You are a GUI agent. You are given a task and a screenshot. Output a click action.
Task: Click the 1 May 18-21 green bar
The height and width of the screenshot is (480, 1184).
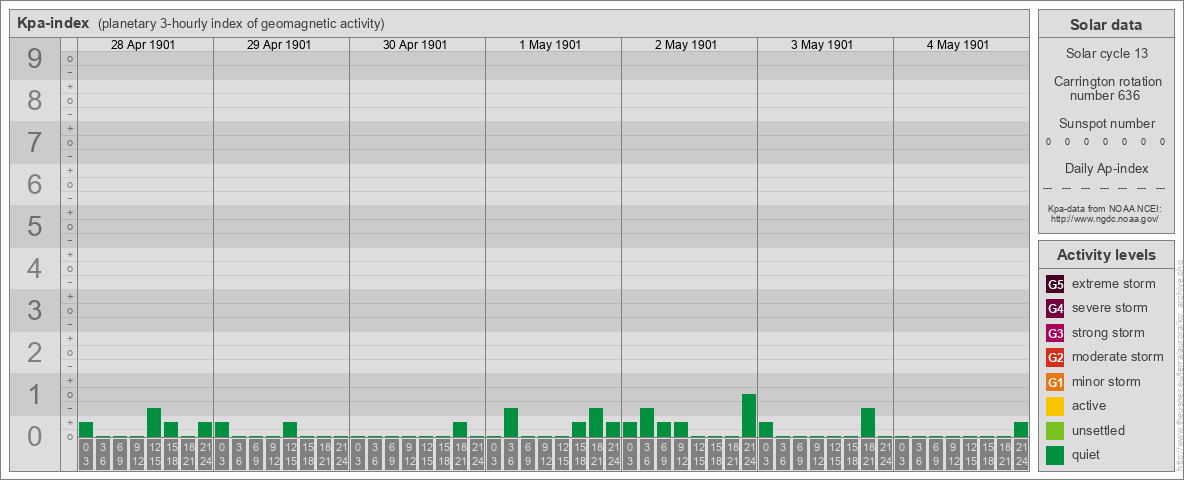[x=596, y=423]
